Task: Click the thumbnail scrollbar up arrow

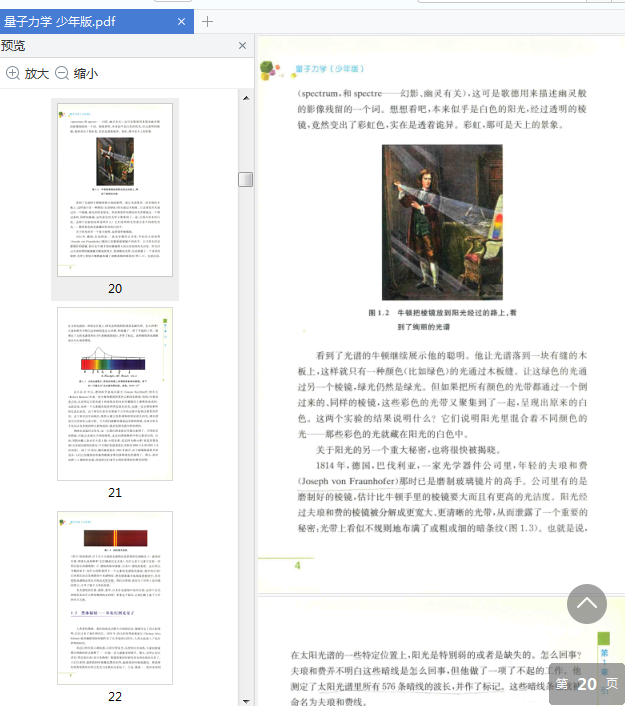Action: [x=246, y=98]
